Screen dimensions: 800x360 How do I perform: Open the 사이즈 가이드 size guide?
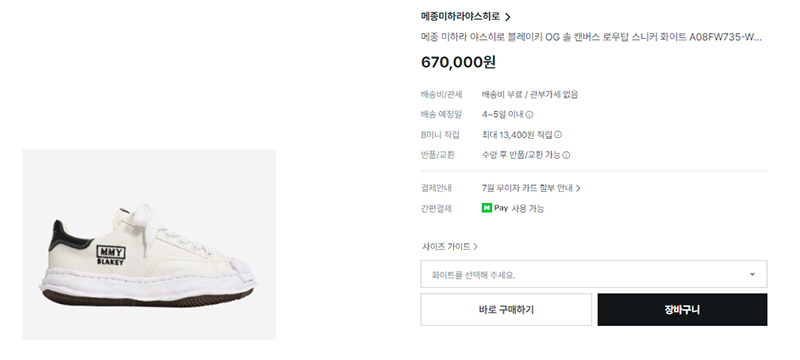click(446, 247)
